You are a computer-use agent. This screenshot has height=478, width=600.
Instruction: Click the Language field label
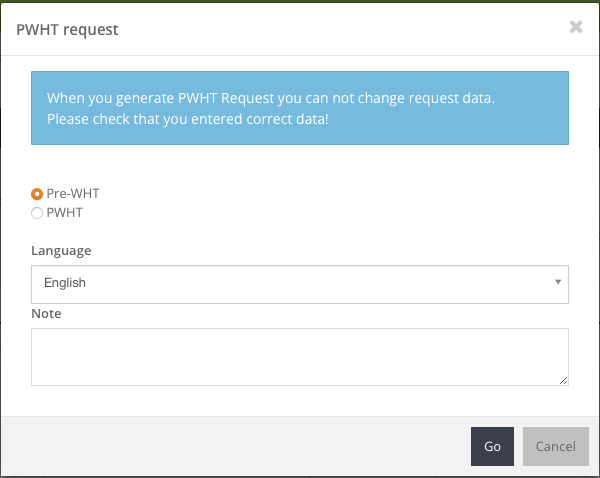click(61, 250)
